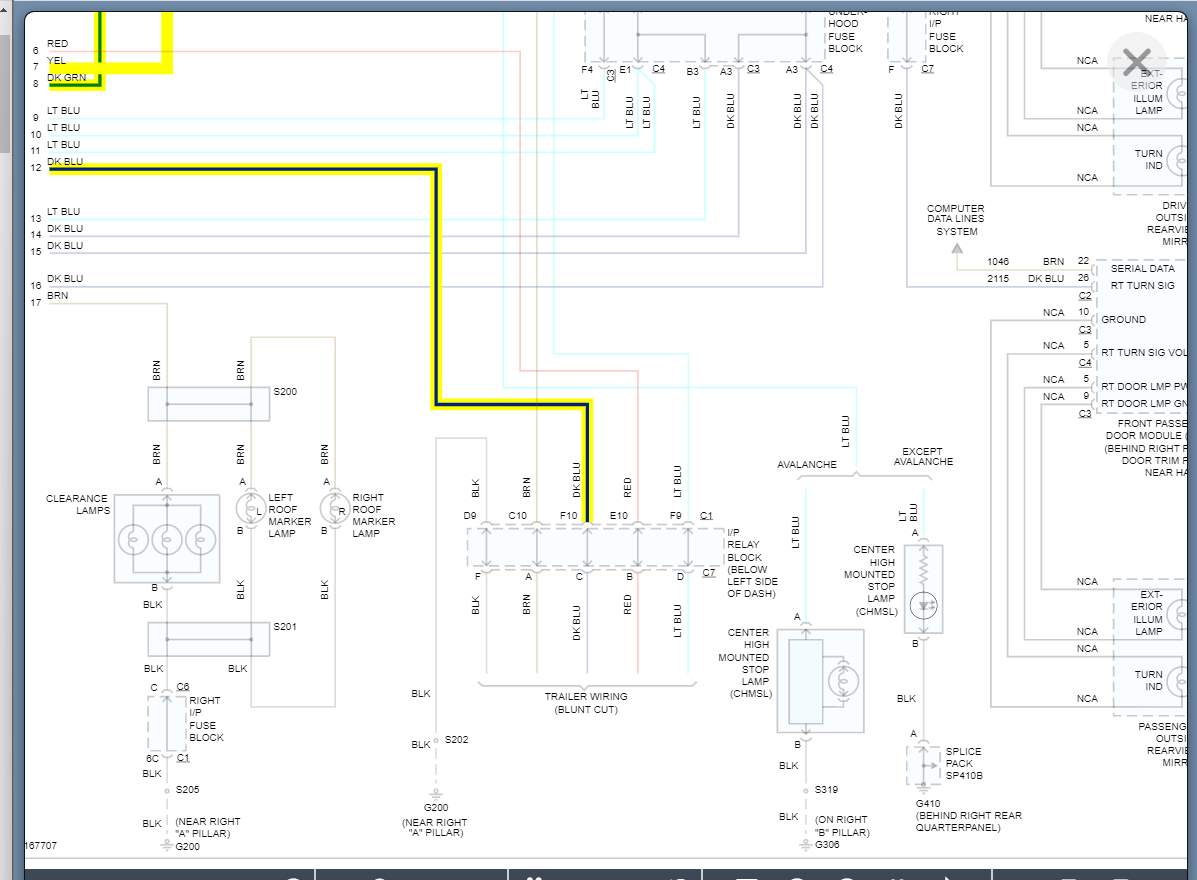Select the Splice Pack SP410B symbol
The image size is (1197, 880).
tap(924, 766)
